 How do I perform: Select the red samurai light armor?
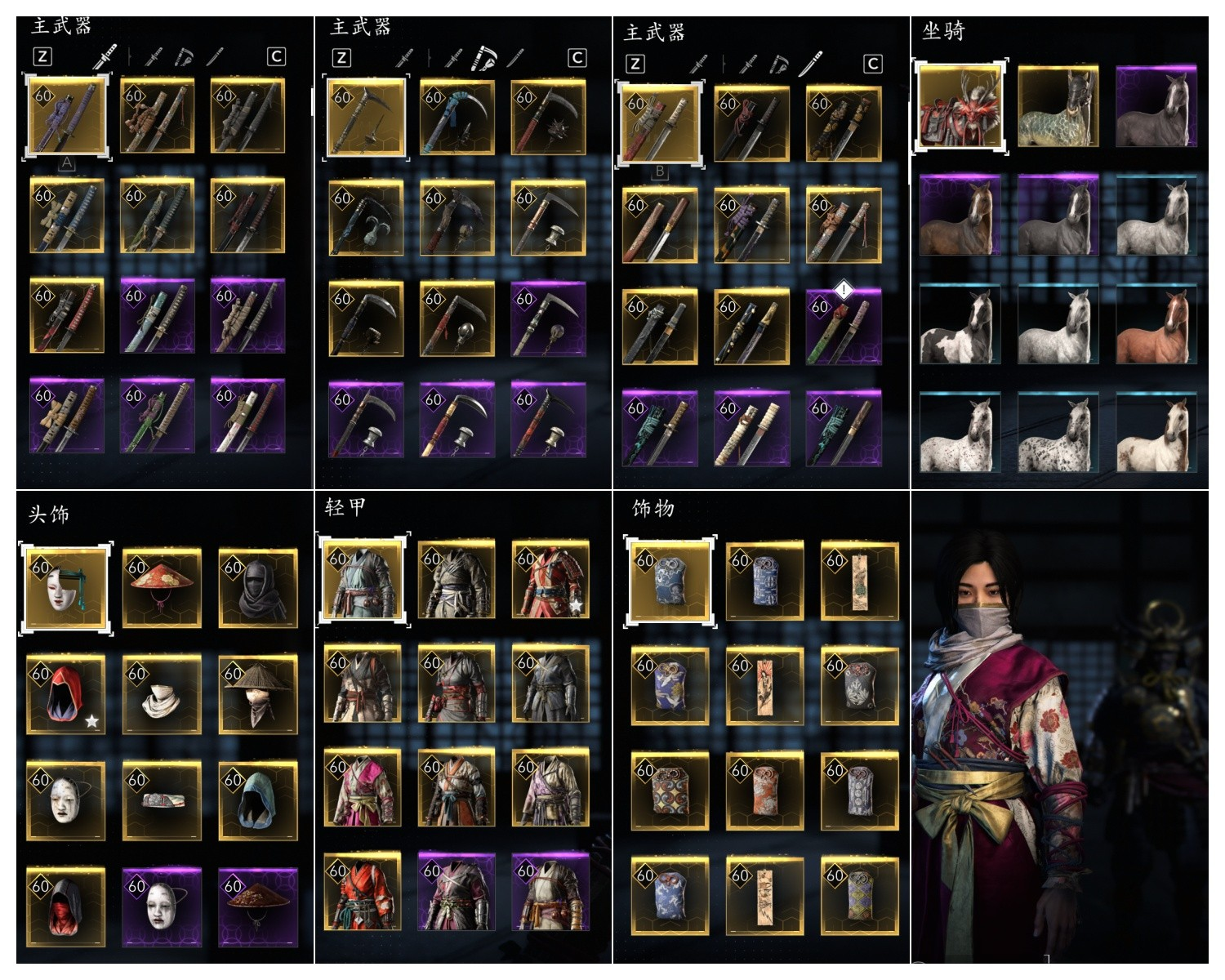click(x=550, y=579)
